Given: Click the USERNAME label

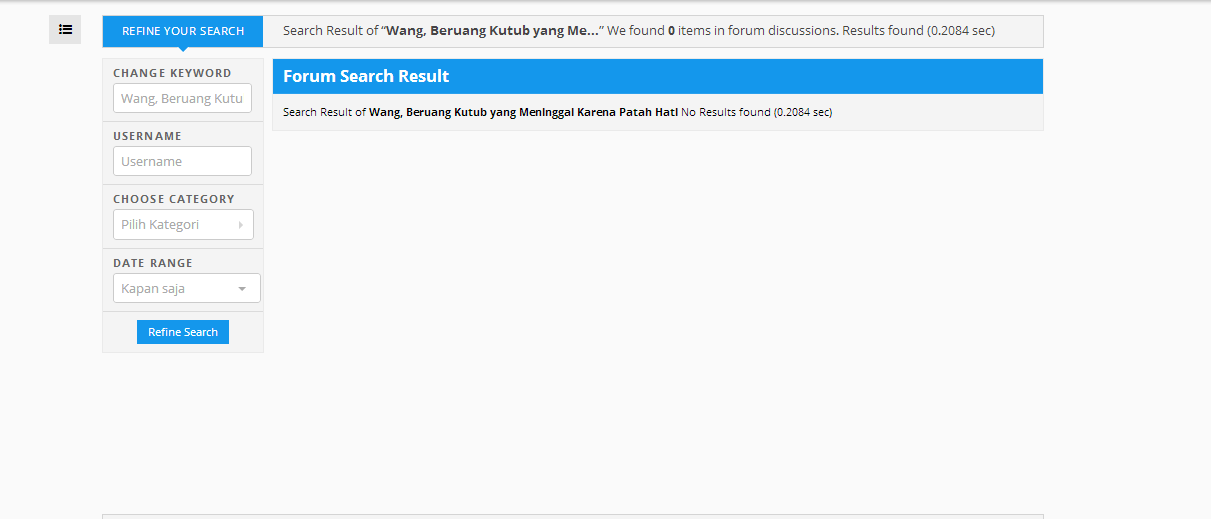Looking at the screenshot, I should (147, 136).
